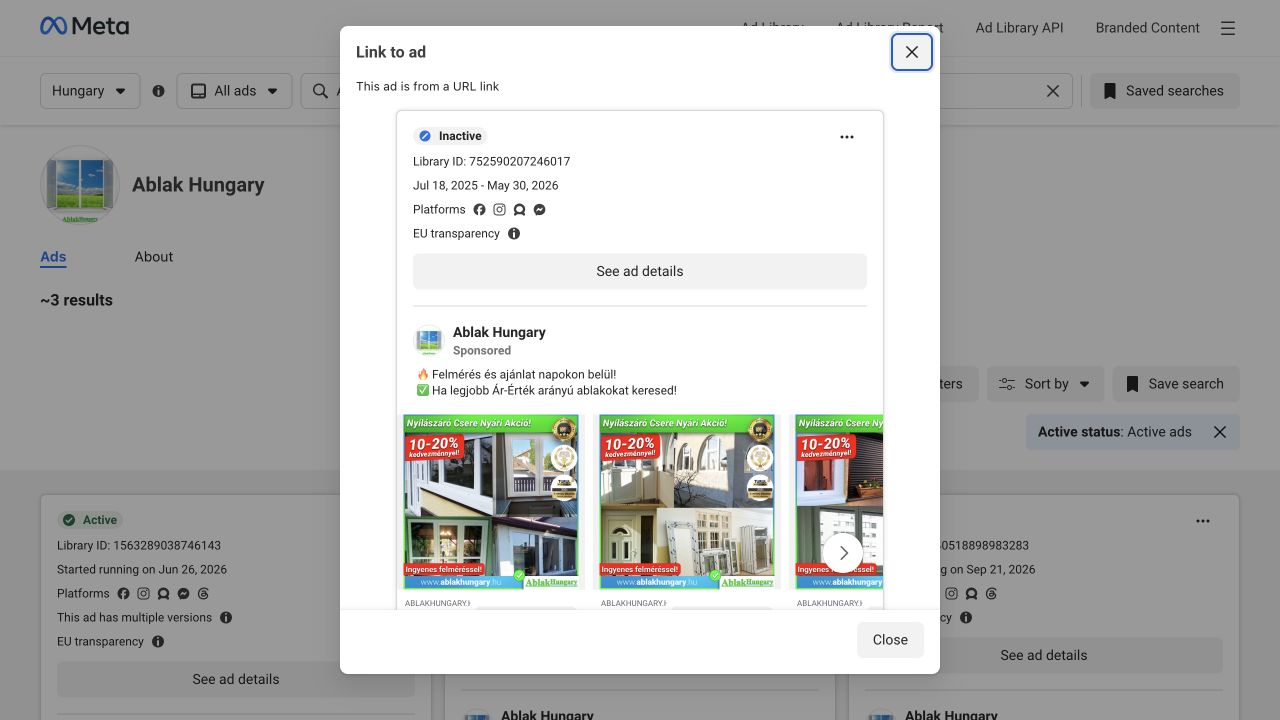The image size is (1280, 720).
Task: Click Audience Network icon in the Sep 21, 2026 card
Action: click(x=971, y=594)
